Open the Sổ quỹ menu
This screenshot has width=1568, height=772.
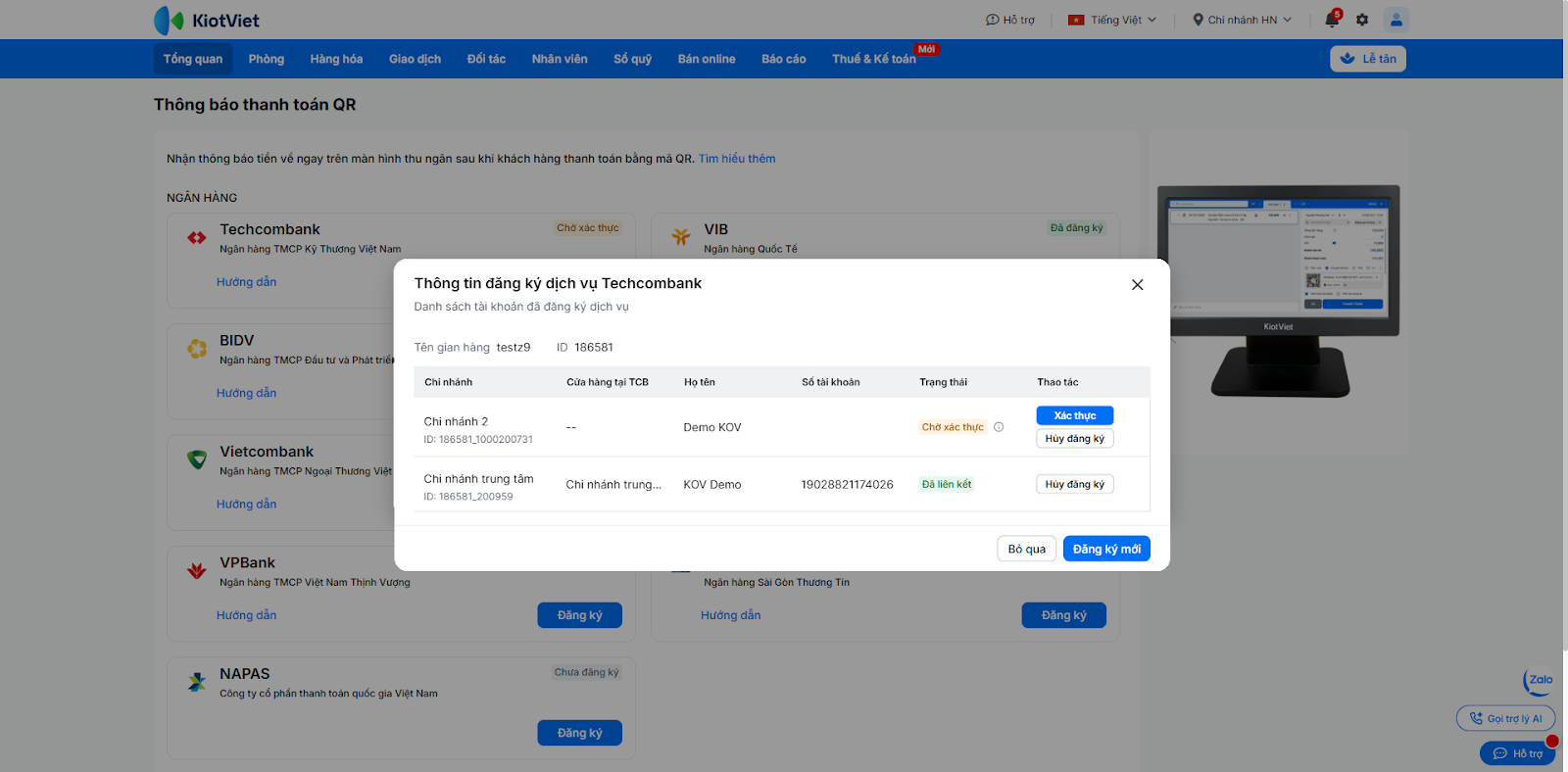(x=633, y=59)
